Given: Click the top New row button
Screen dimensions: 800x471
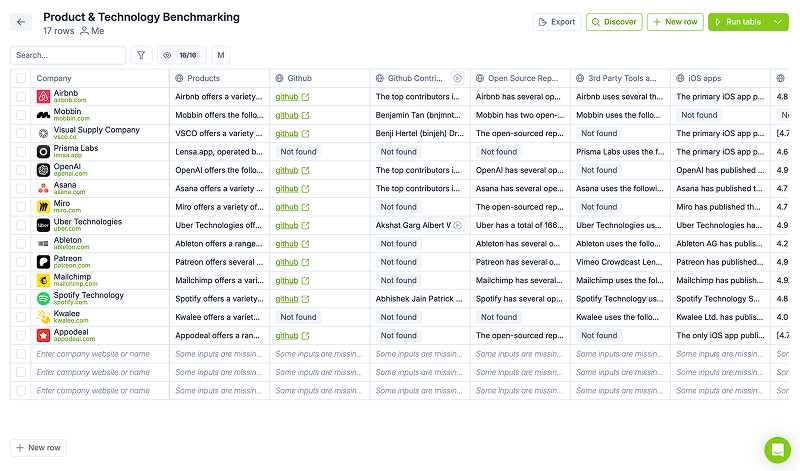Looking at the screenshot, I should 676,22.
